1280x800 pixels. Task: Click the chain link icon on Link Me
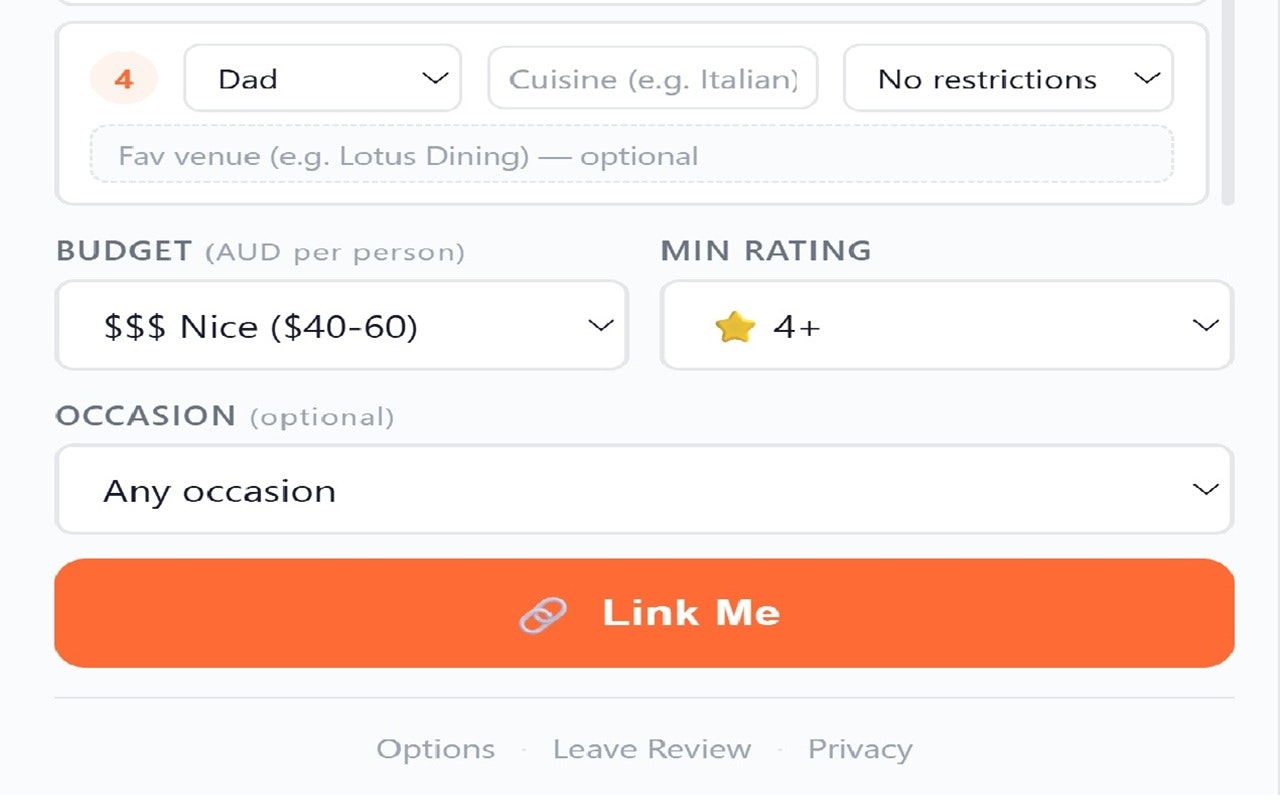coord(543,615)
